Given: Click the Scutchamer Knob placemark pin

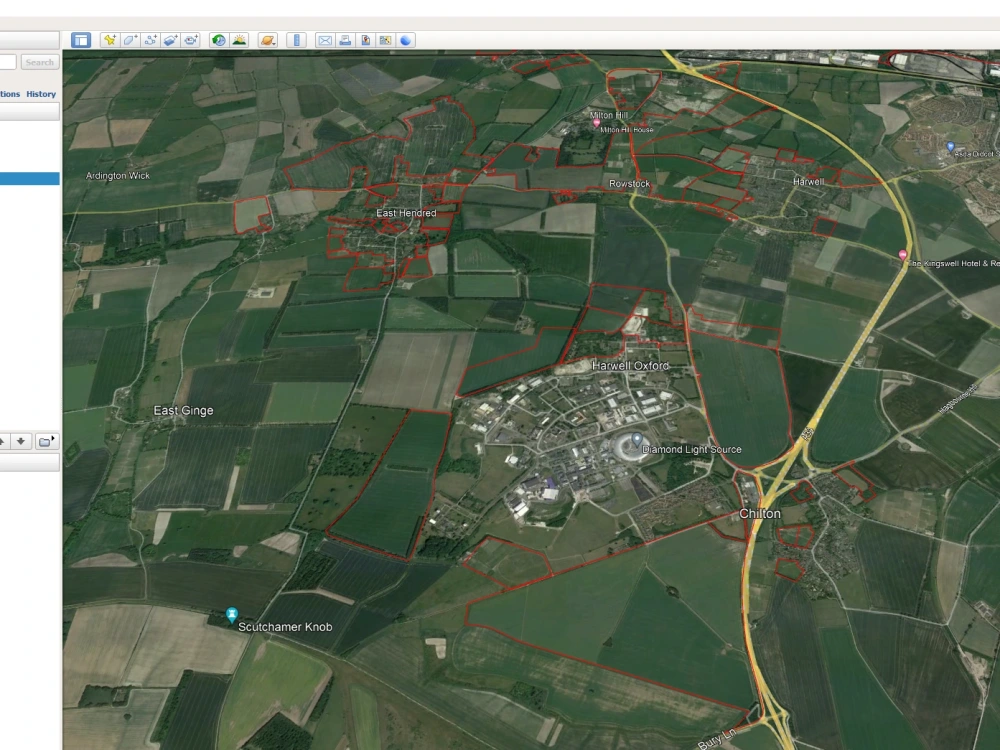Looking at the screenshot, I should click(232, 615).
